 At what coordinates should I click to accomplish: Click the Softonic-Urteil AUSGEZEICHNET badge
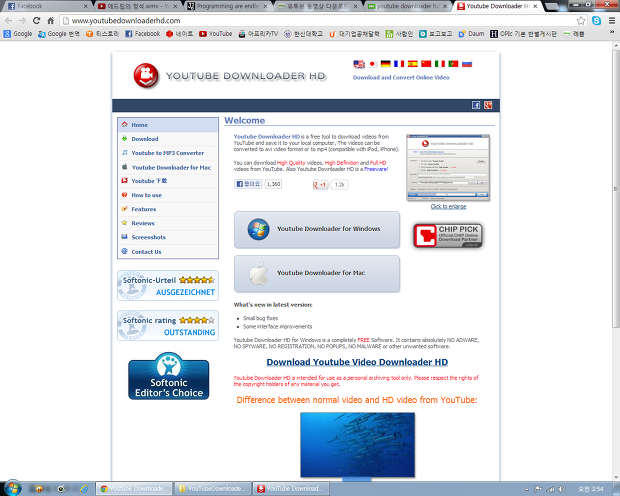(168, 286)
